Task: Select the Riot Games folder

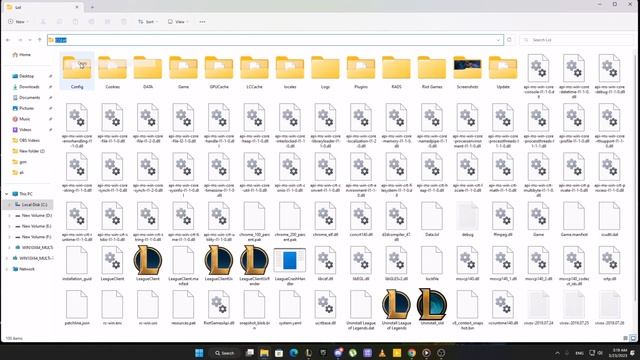Action: coord(432,72)
